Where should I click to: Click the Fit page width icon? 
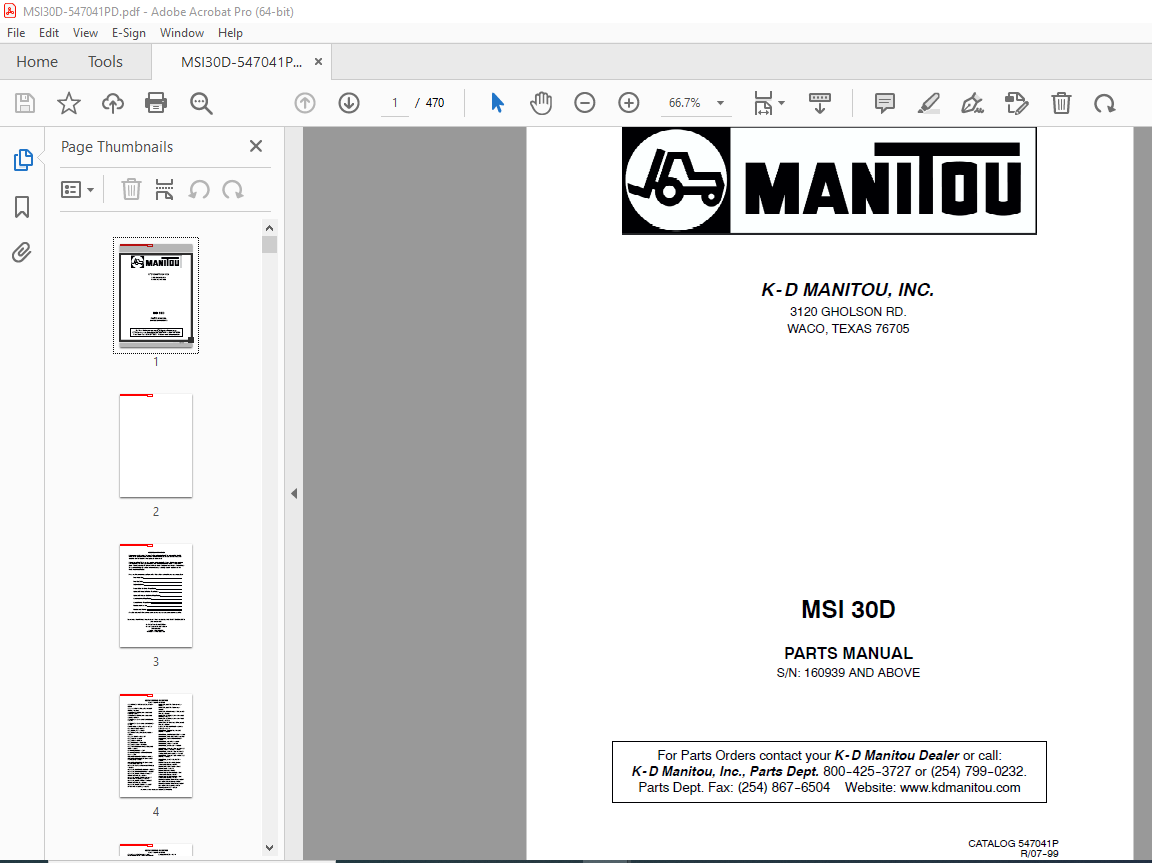763,103
